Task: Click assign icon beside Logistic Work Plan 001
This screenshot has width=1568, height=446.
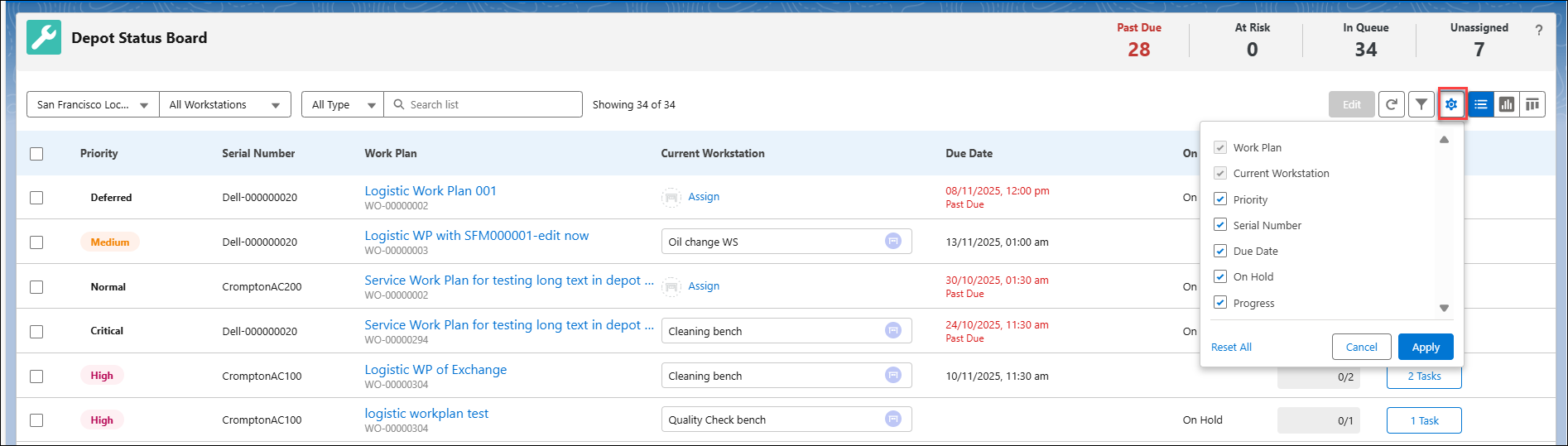Action: [671, 197]
